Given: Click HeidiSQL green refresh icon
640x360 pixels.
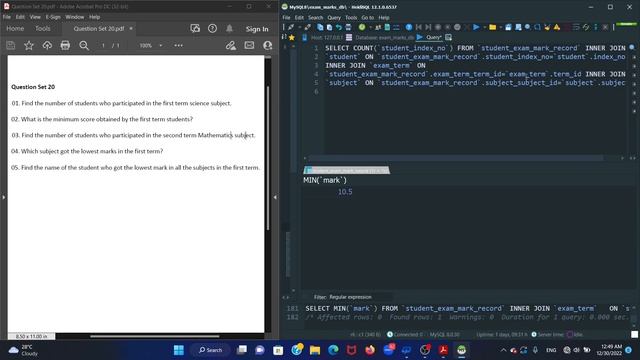Looking at the screenshot, I should pos(362,27).
